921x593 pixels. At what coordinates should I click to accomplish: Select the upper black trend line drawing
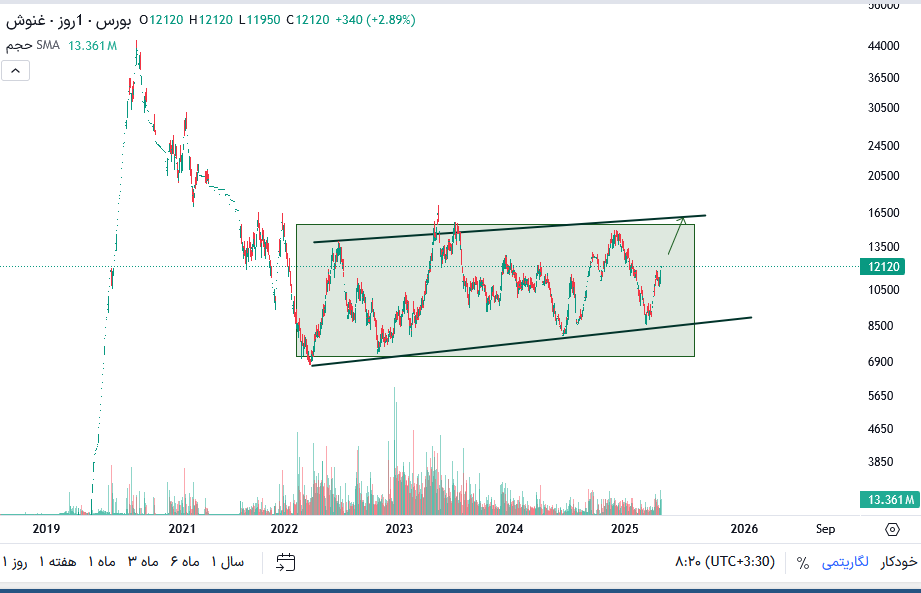click(x=509, y=229)
